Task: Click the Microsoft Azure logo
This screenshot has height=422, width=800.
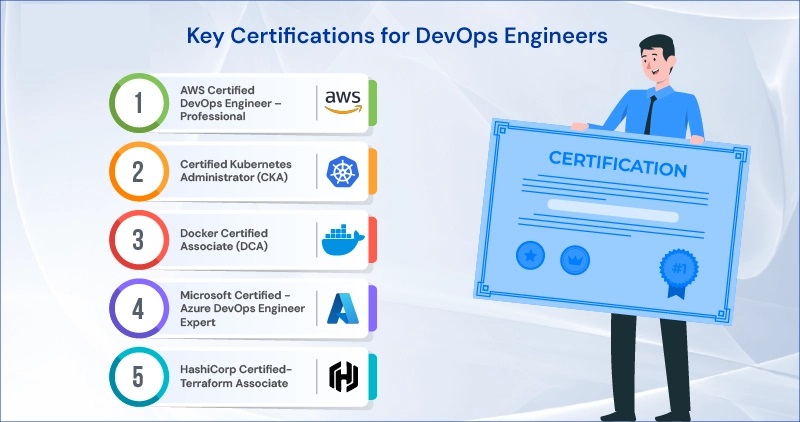Action: [343, 308]
